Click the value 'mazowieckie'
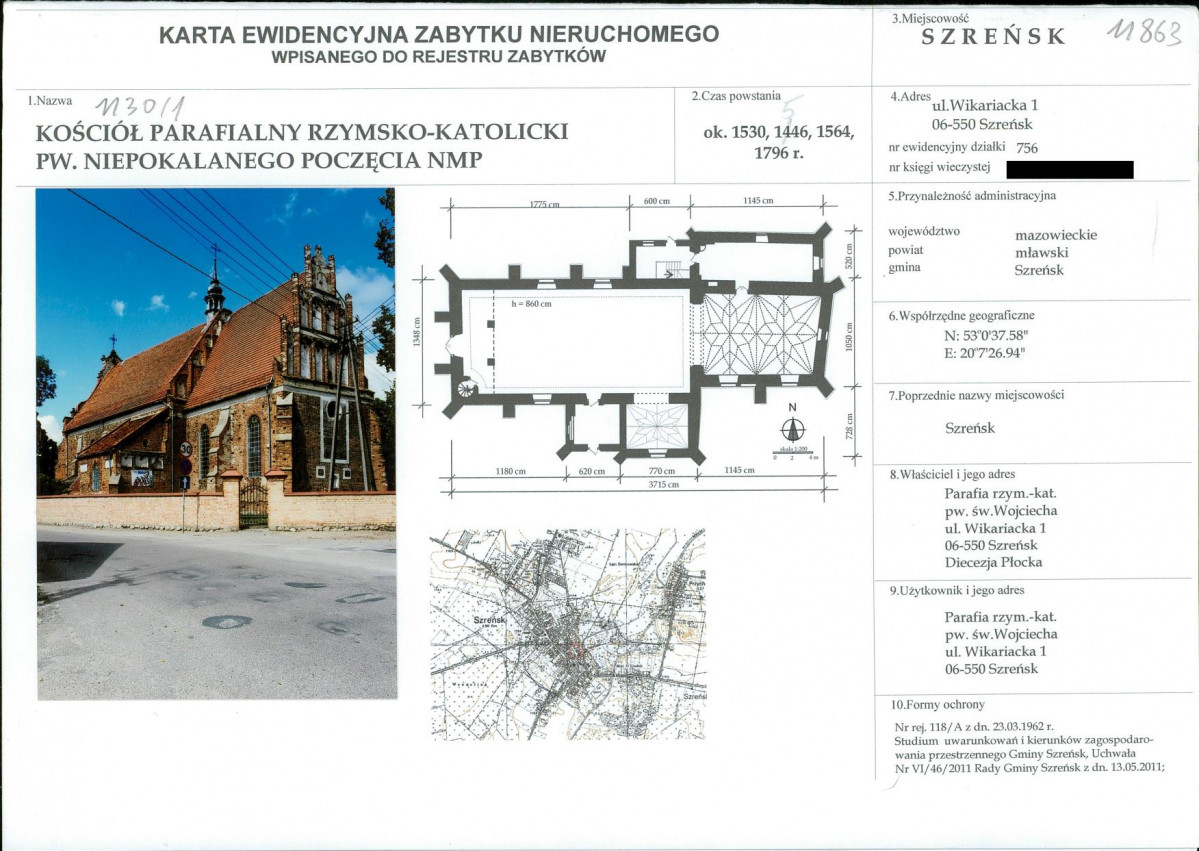Screen dimensions: 1199x851 pos(1056,235)
